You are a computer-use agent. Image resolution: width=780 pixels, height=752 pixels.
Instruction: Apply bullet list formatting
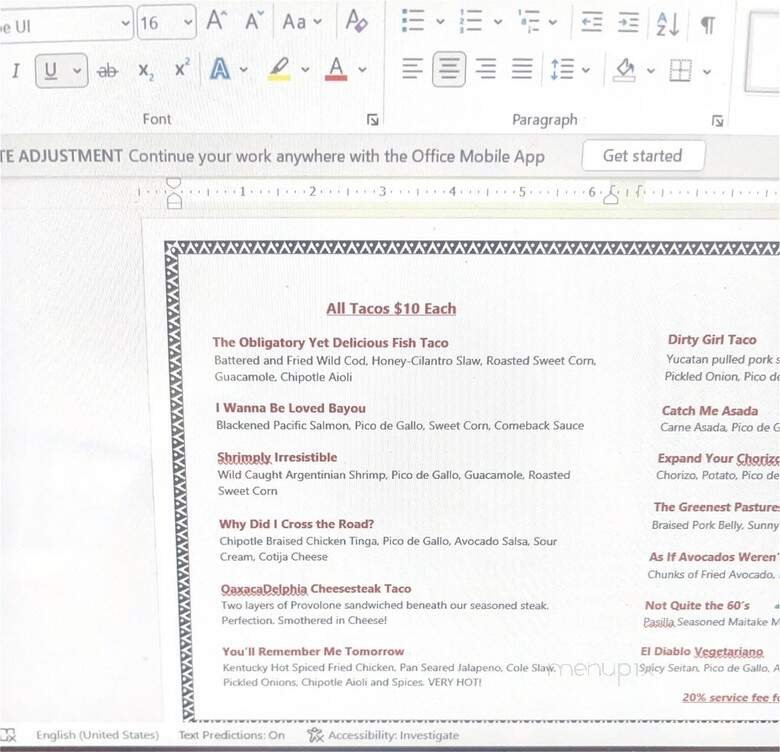(x=413, y=21)
